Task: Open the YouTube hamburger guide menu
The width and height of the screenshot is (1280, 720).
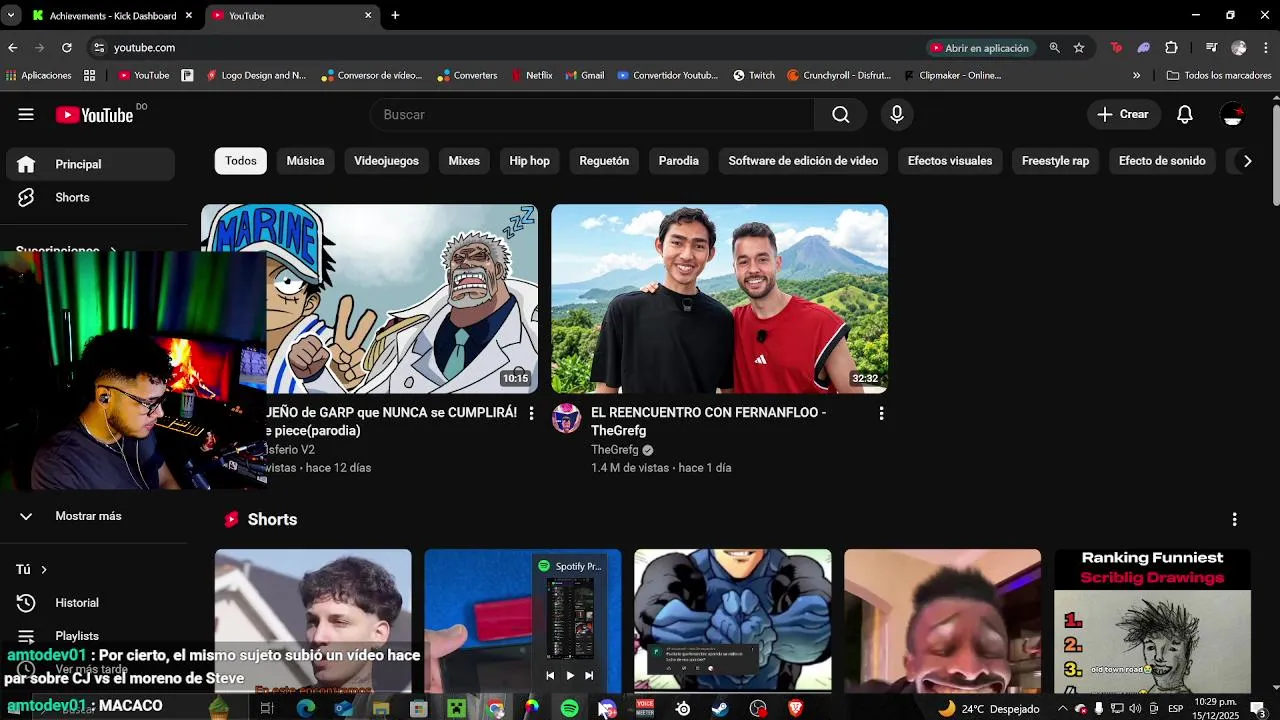Action: [26, 114]
